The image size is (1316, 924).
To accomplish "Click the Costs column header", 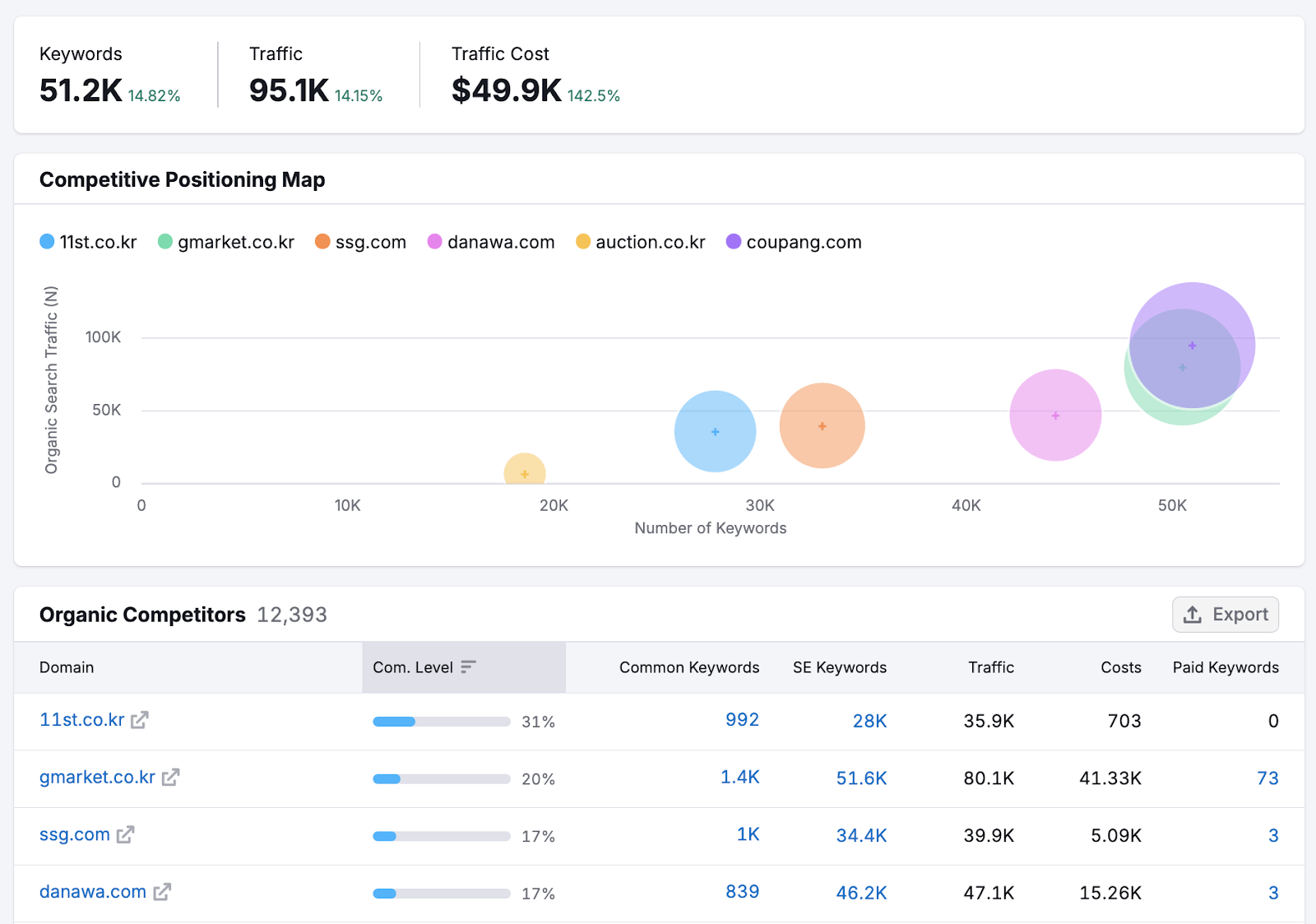I will point(1120,667).
